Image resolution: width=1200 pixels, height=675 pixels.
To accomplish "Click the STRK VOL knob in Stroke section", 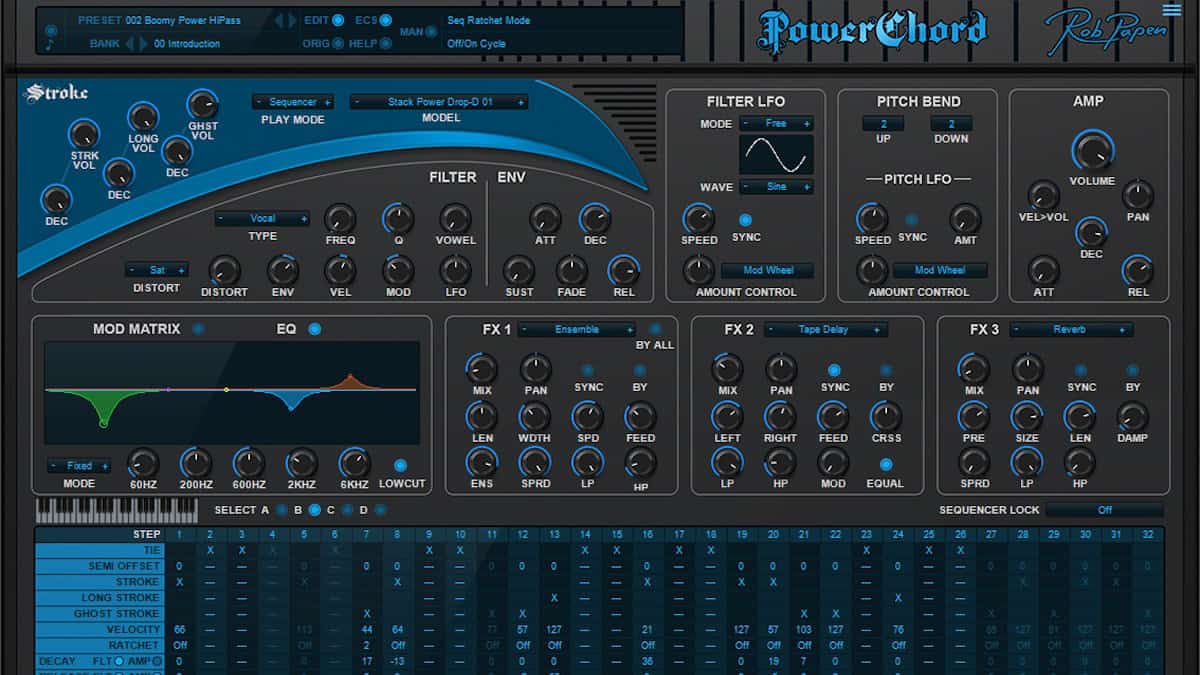I will [x=84, y=134].
